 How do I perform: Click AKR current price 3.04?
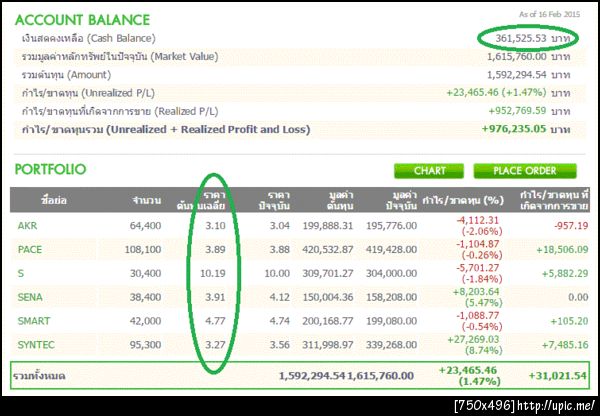click(x=279, y=226)
